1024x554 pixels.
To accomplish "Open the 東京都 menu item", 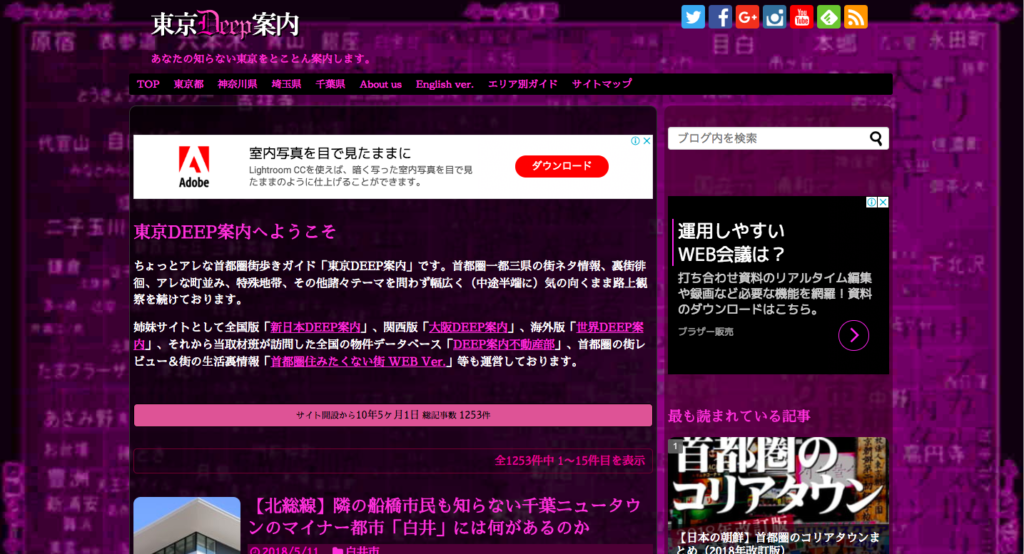I will pos(189,84).
